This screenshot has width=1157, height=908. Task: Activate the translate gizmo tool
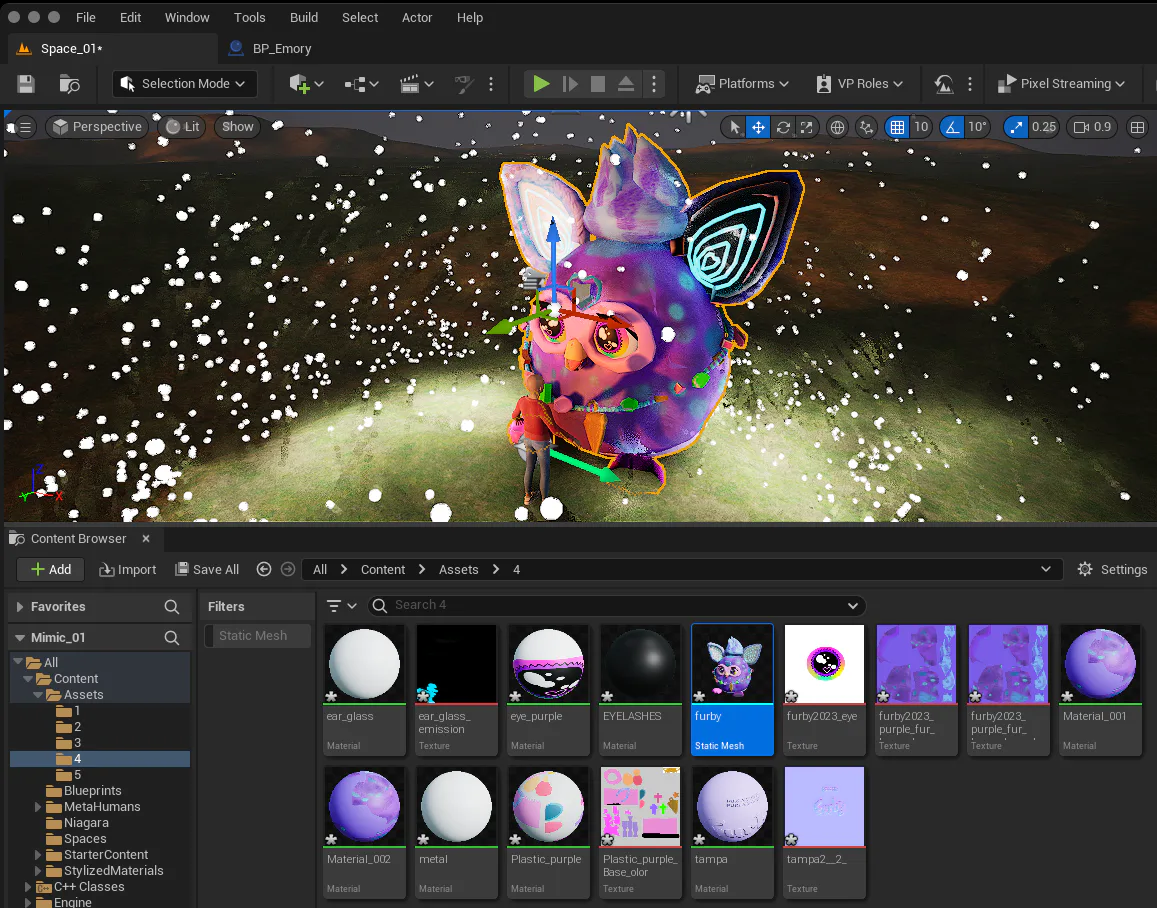coord(759,127)
